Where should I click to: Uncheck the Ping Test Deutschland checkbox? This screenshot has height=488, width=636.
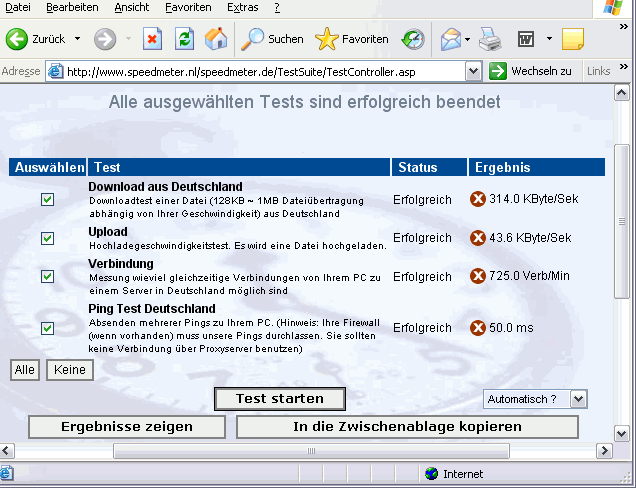[47, 328]
